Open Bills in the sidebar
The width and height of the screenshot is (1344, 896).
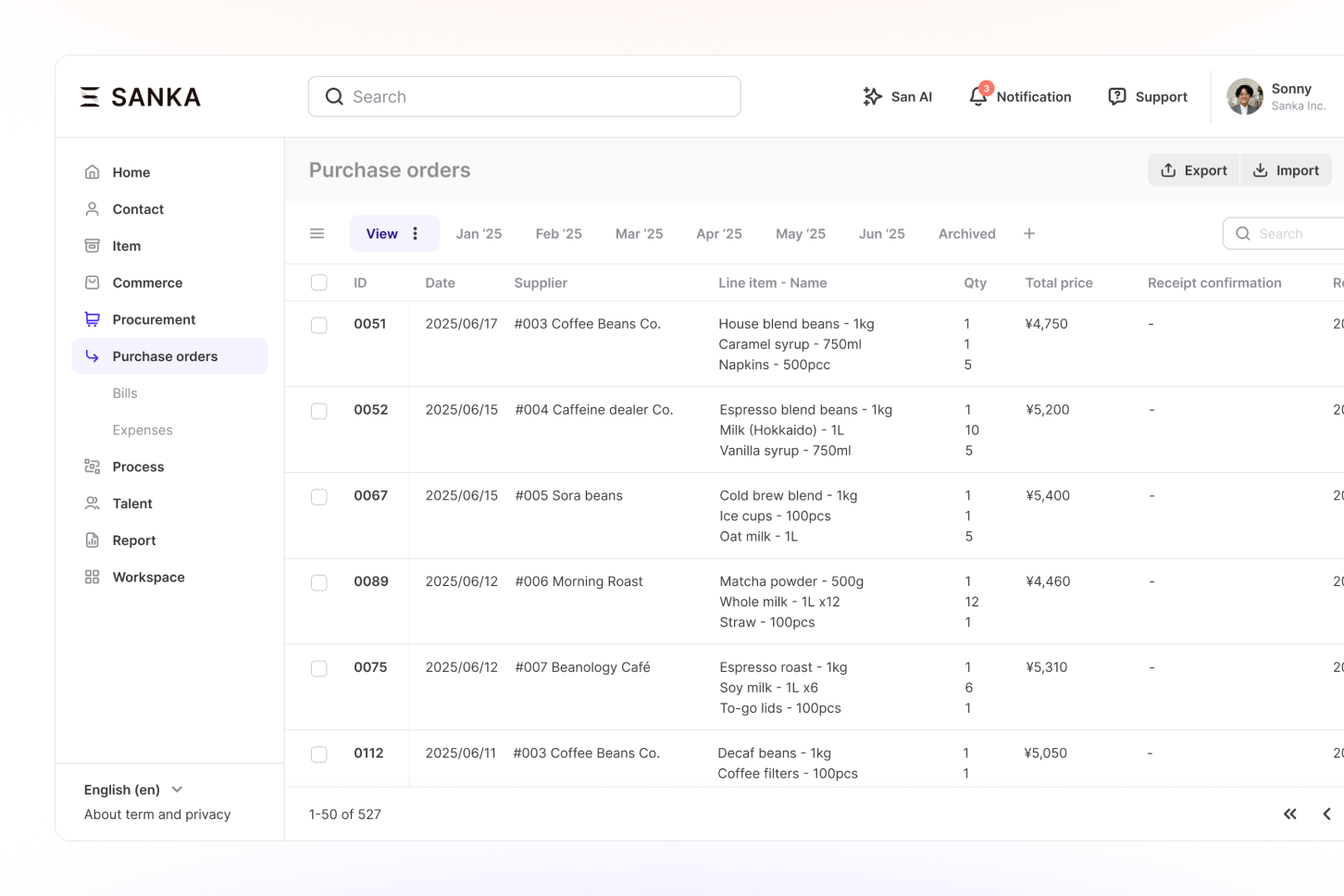tap(125, 393)
